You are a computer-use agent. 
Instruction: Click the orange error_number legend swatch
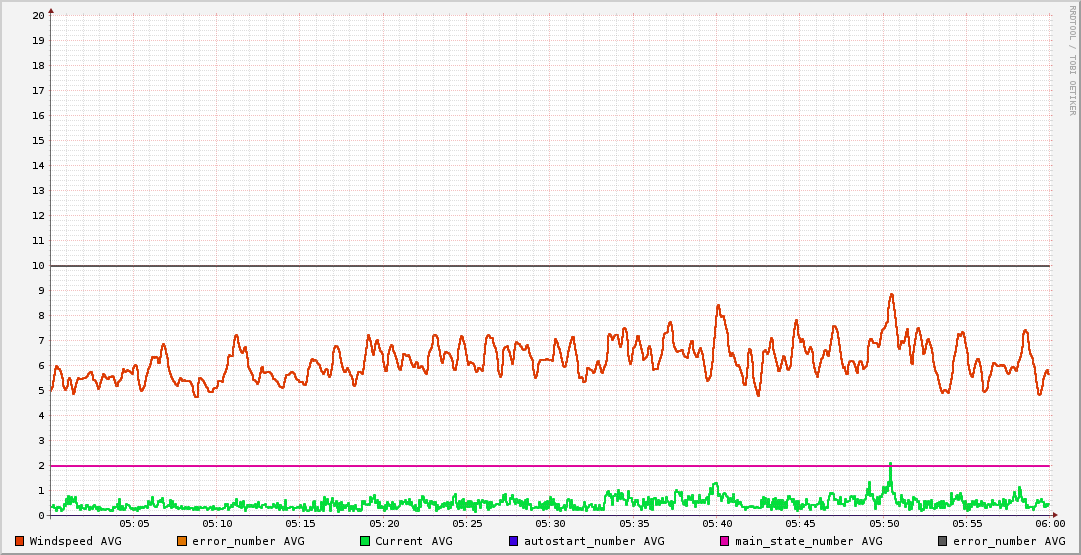tap(181, 541)
